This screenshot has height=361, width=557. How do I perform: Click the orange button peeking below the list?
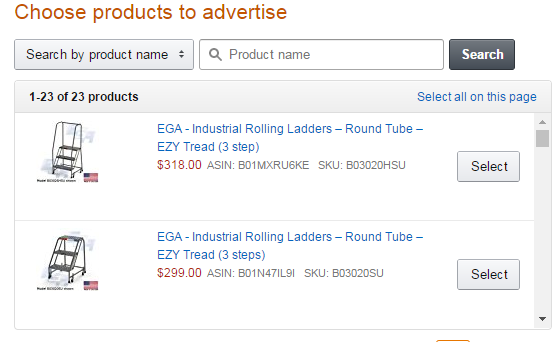tap(453, 341)
